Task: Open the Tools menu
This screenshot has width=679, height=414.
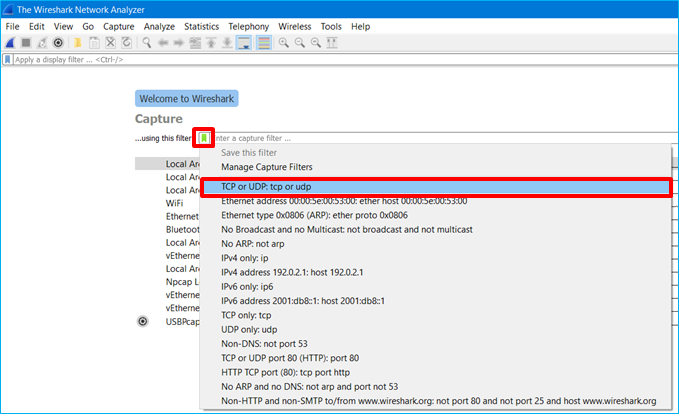Action: pos(331,26)
